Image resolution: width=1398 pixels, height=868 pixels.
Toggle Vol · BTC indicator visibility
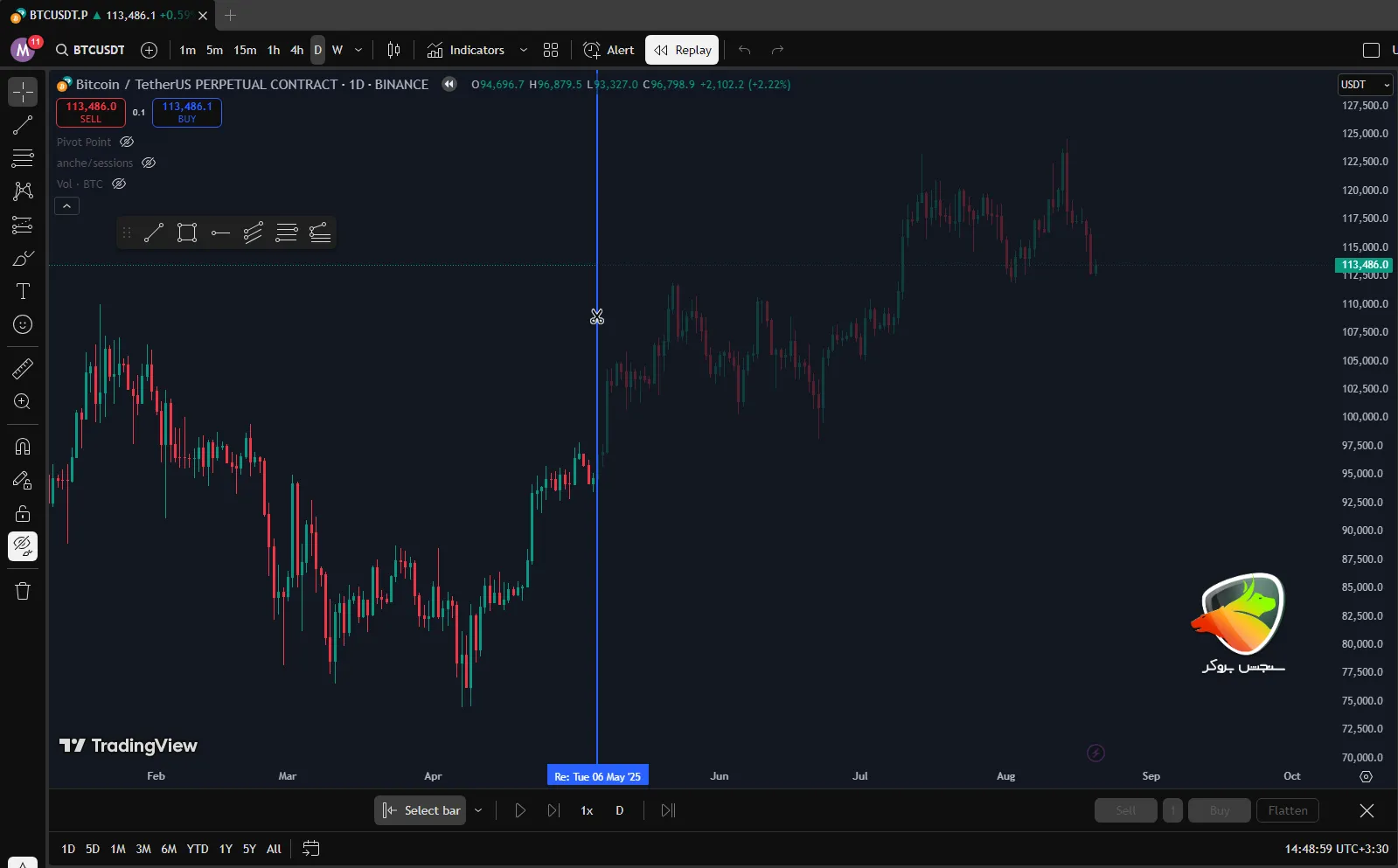click(119, 184)
